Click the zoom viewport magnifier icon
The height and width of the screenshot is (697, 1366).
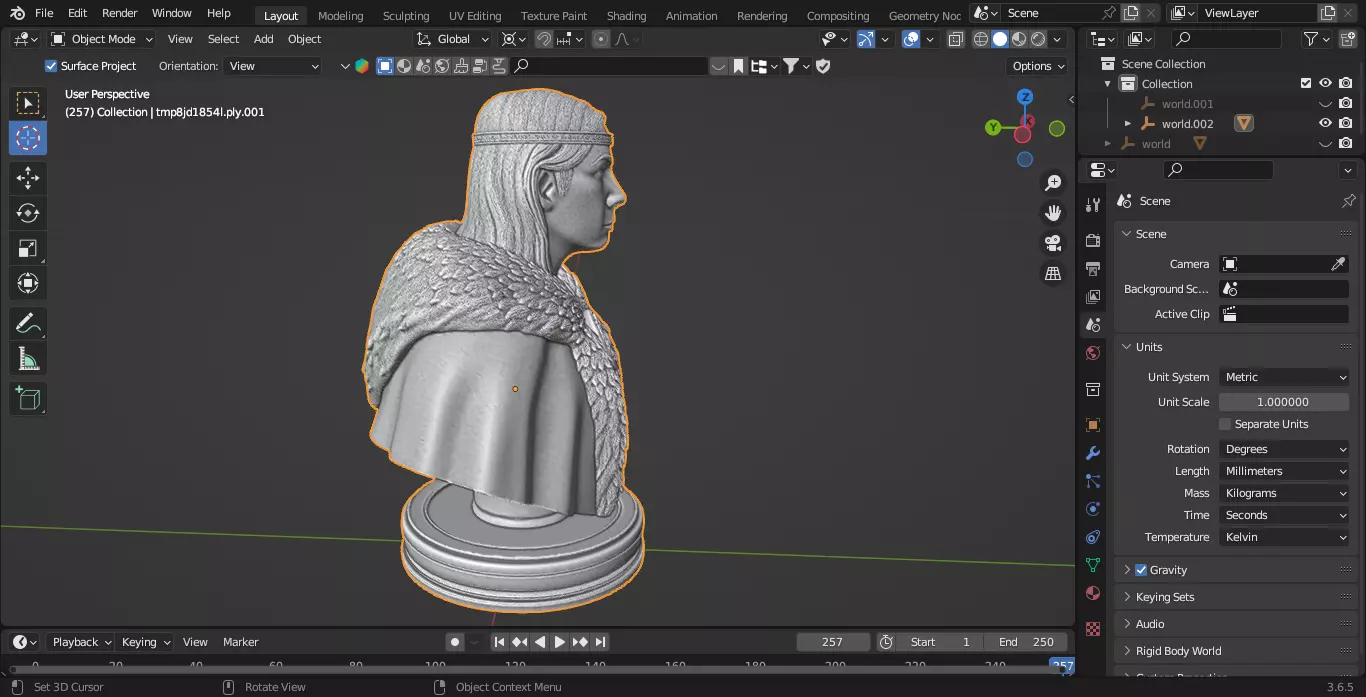point(1053,183)
